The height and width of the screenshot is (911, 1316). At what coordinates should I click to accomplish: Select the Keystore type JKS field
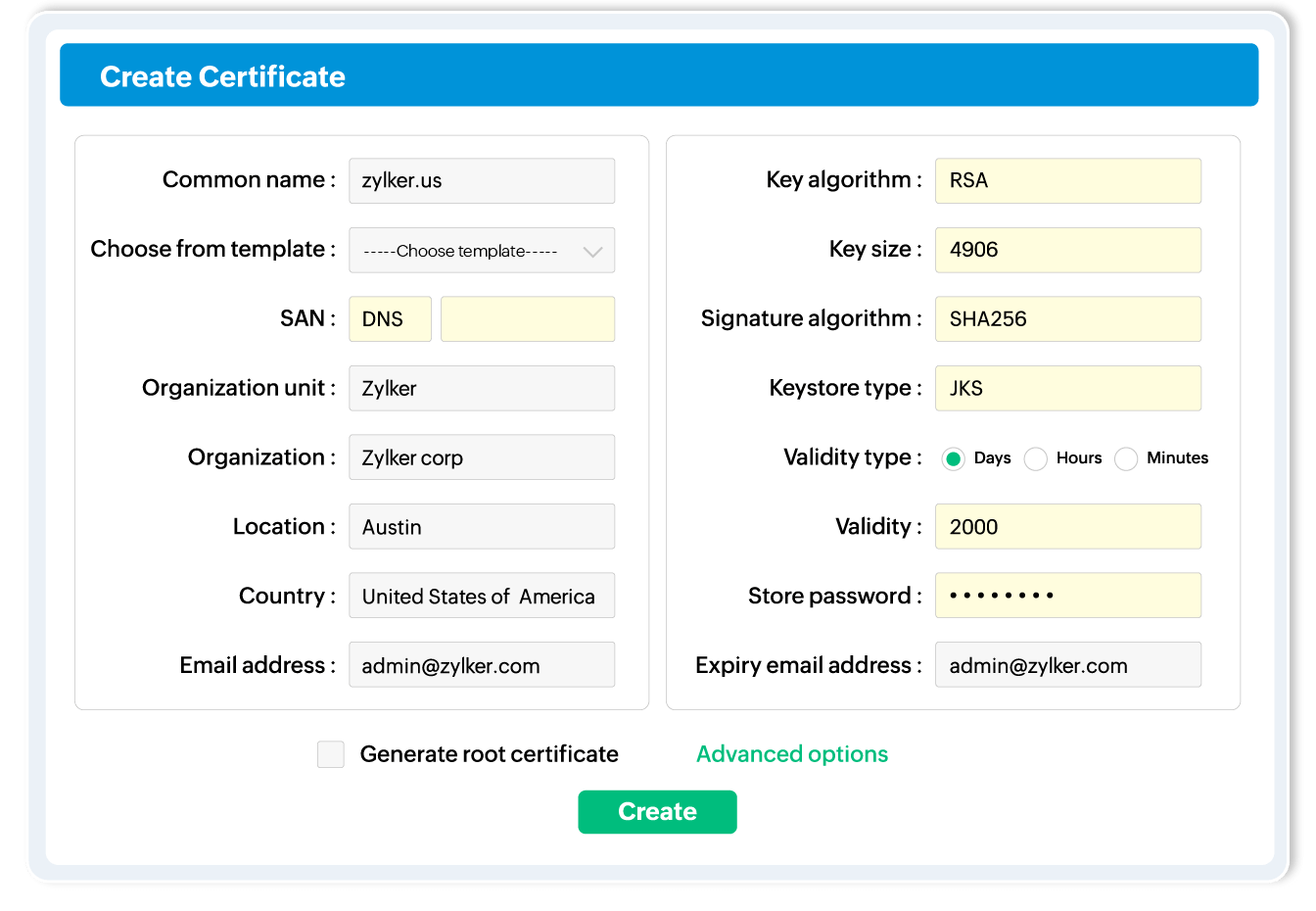point(1067,389)
